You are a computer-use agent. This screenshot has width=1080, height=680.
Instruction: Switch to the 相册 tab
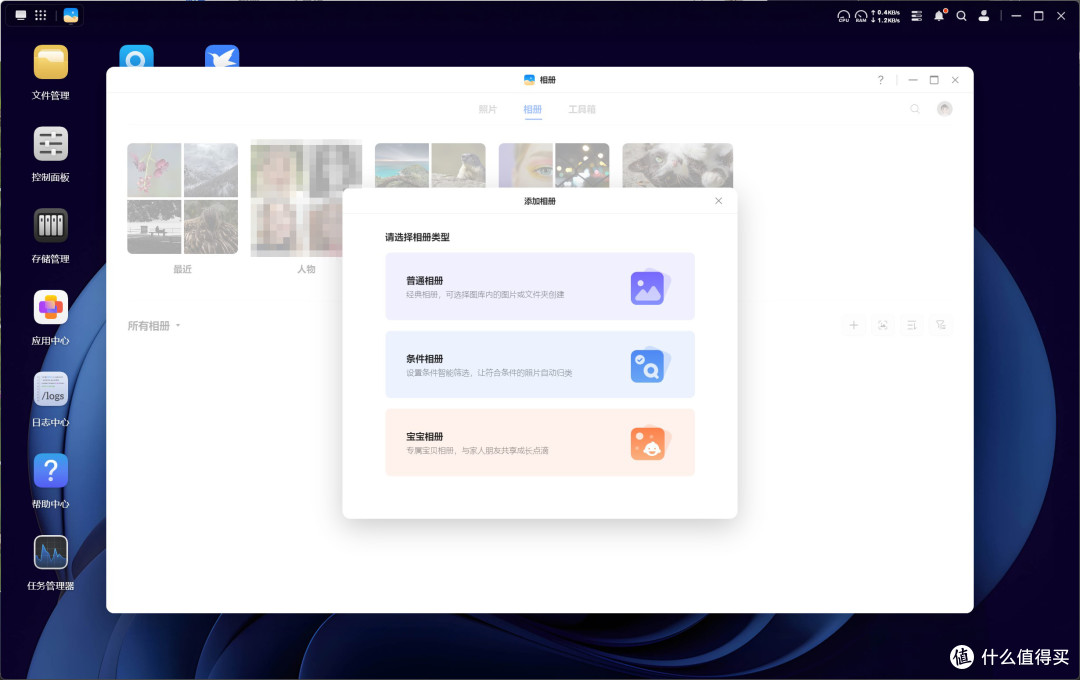click(532, 110)
